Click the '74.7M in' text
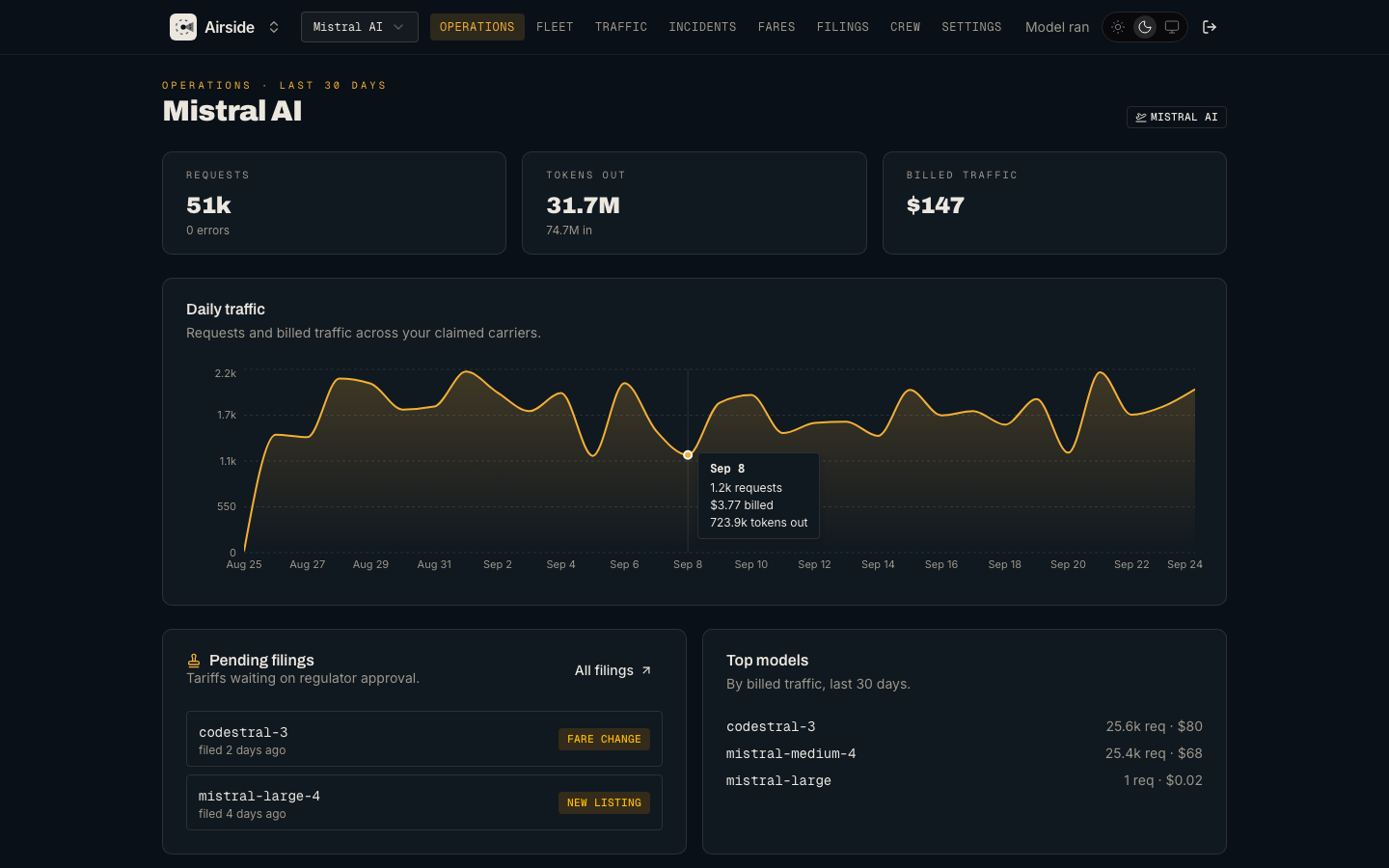This screenshot has width=1389, height=868. pos(569,231)
